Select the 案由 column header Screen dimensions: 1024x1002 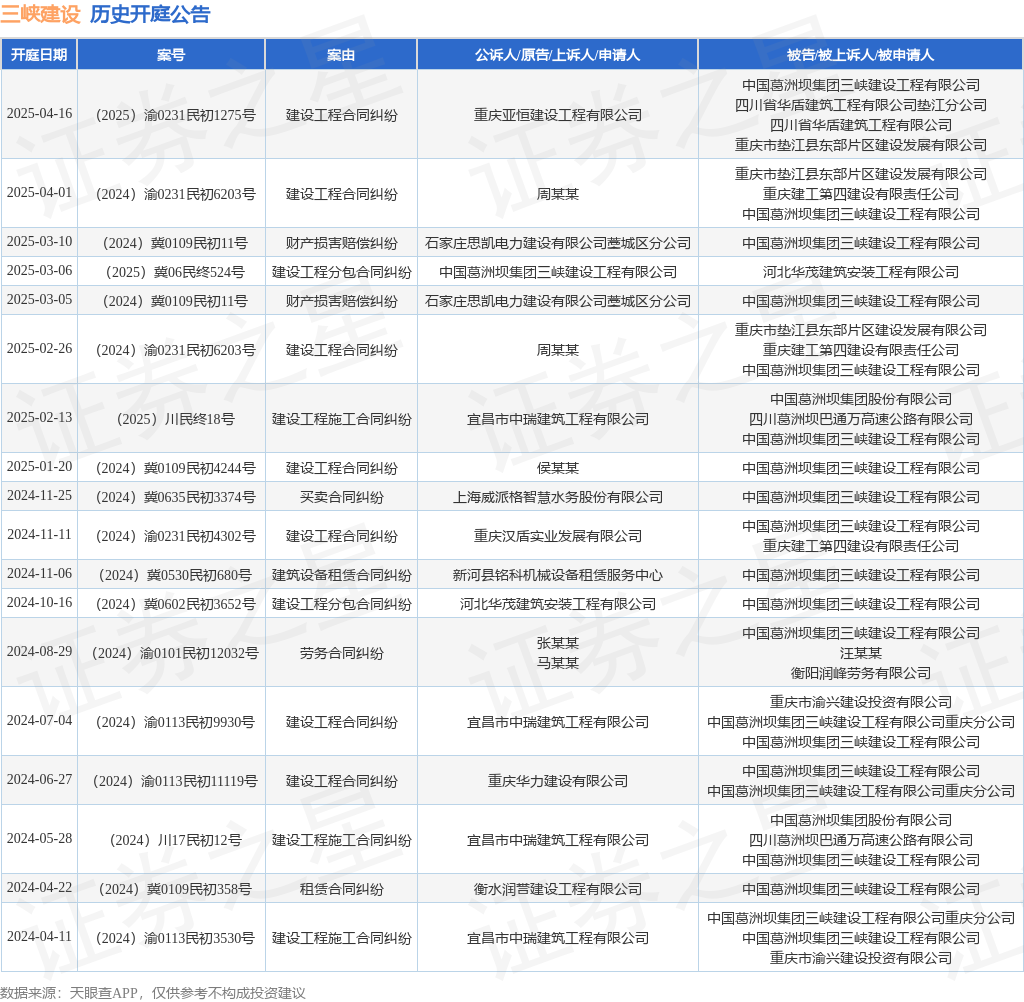click(x=341, y=55)
